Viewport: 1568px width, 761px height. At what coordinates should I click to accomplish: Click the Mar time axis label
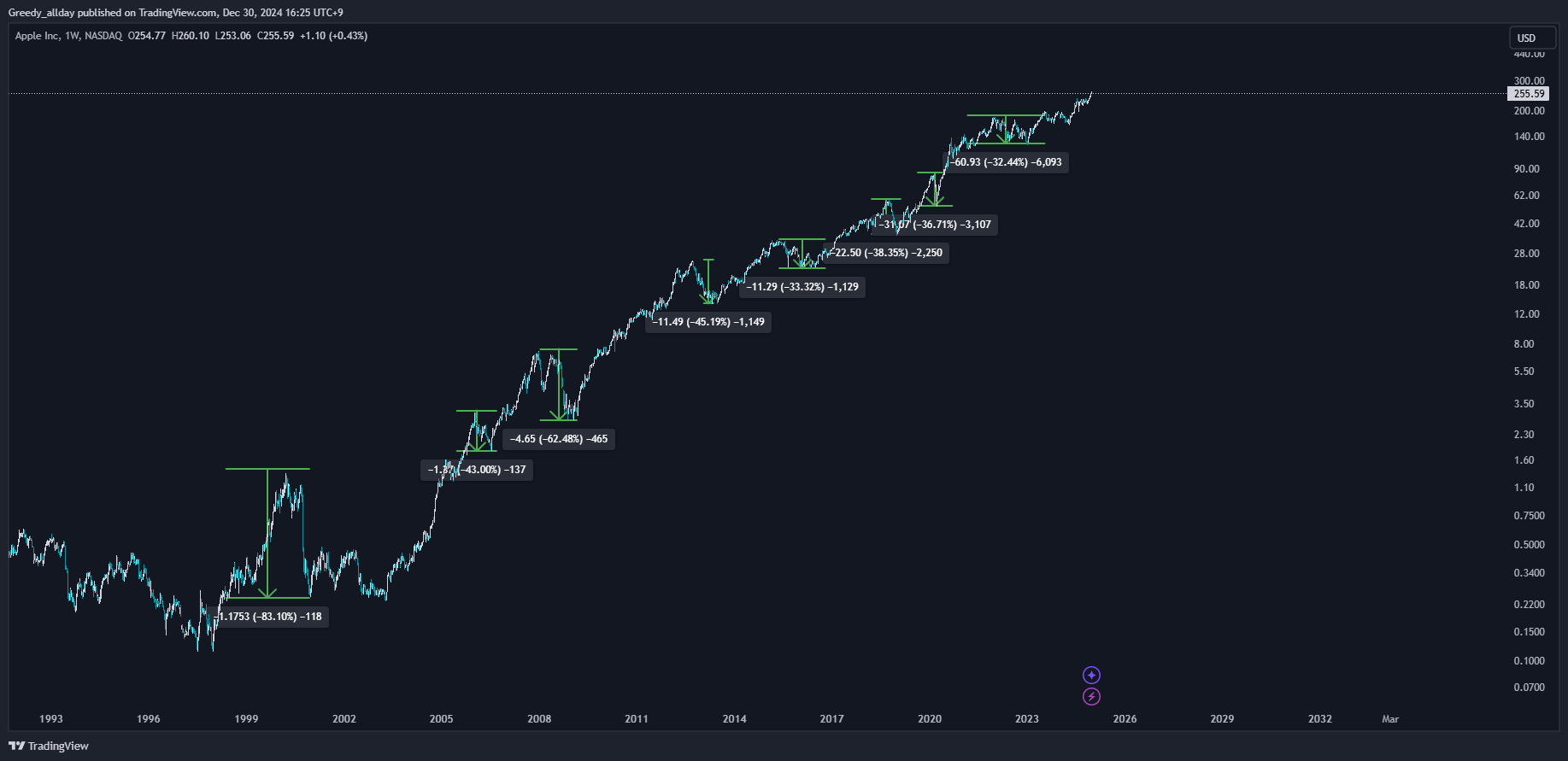coord(1390,719)
